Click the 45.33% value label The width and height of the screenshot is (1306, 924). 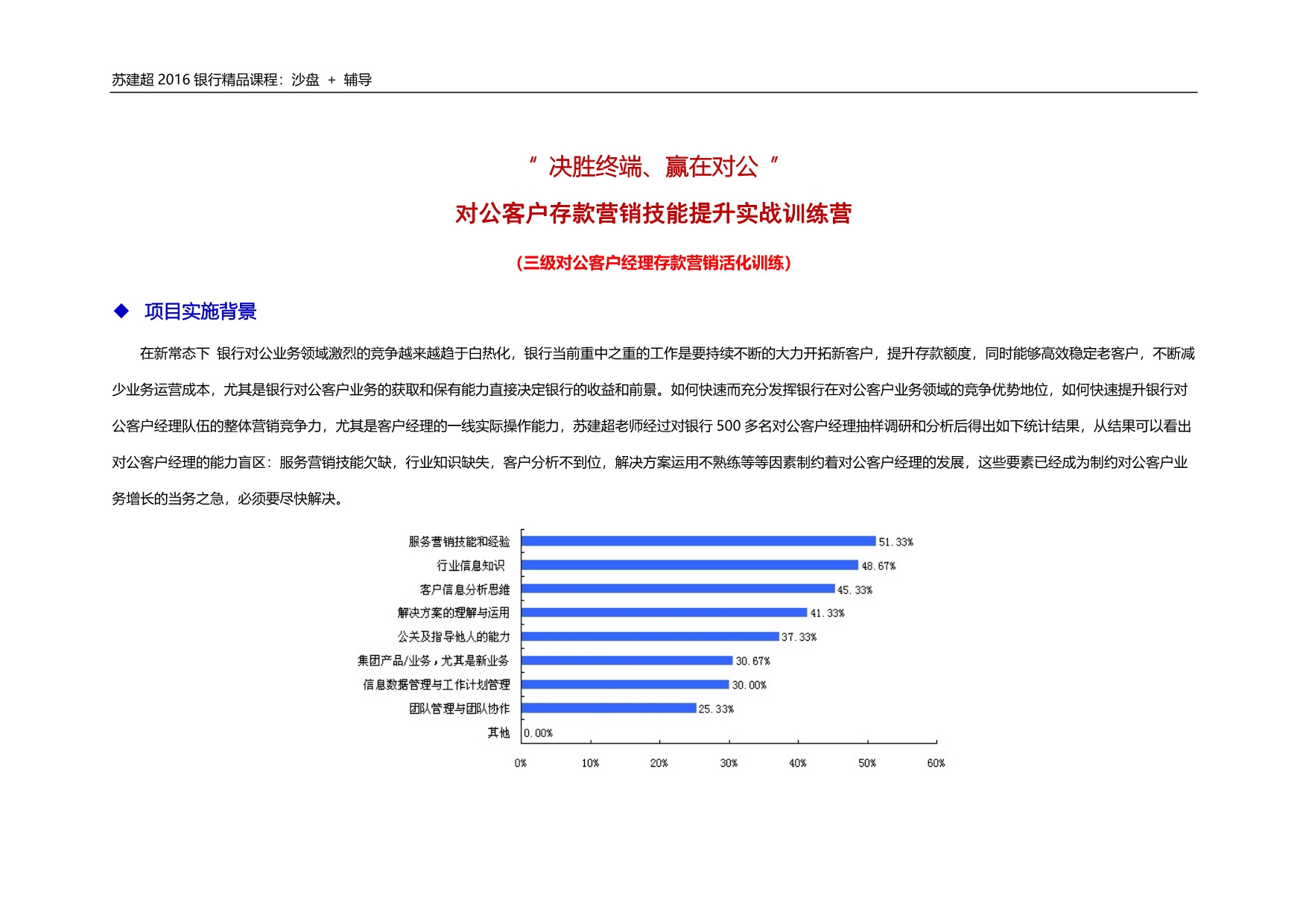[855, 590]
